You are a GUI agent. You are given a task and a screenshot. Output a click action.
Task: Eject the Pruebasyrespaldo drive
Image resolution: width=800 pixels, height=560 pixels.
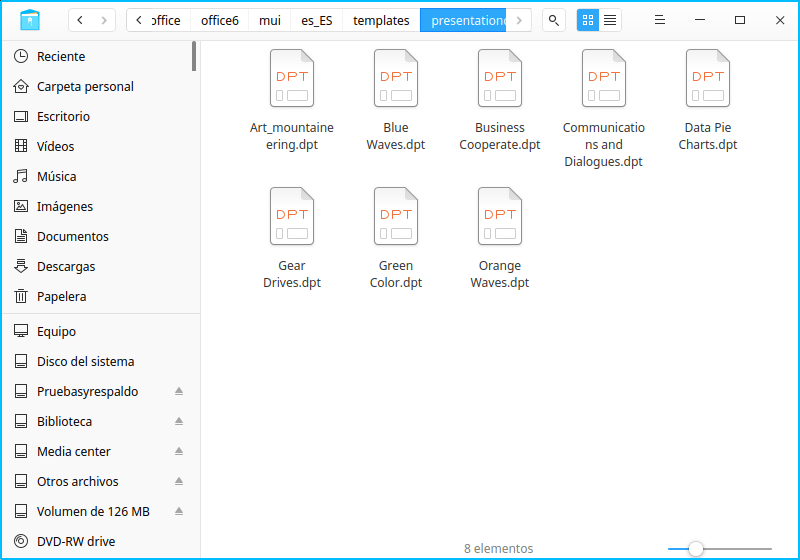pyautogui.click(x=179, y=391)
